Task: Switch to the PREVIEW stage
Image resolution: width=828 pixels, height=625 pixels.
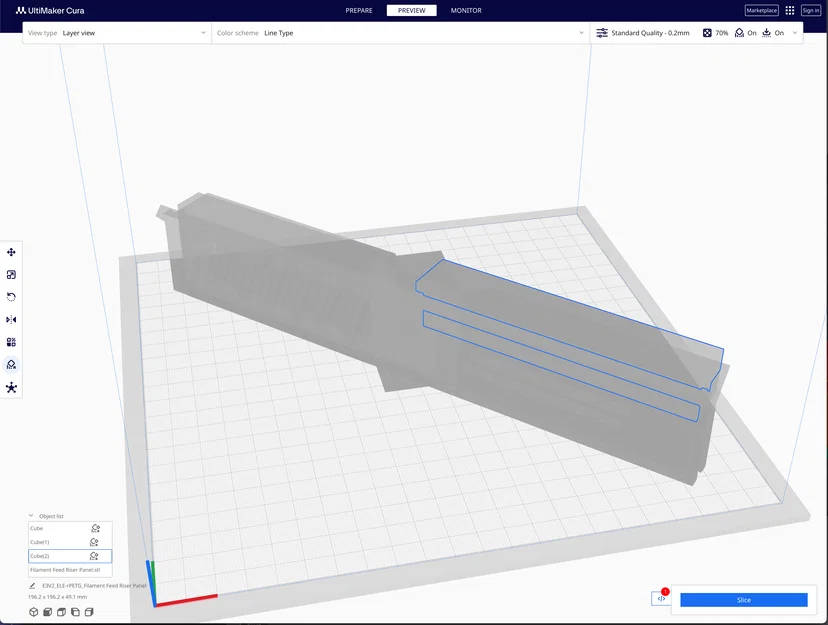Action: pos(411,11)
